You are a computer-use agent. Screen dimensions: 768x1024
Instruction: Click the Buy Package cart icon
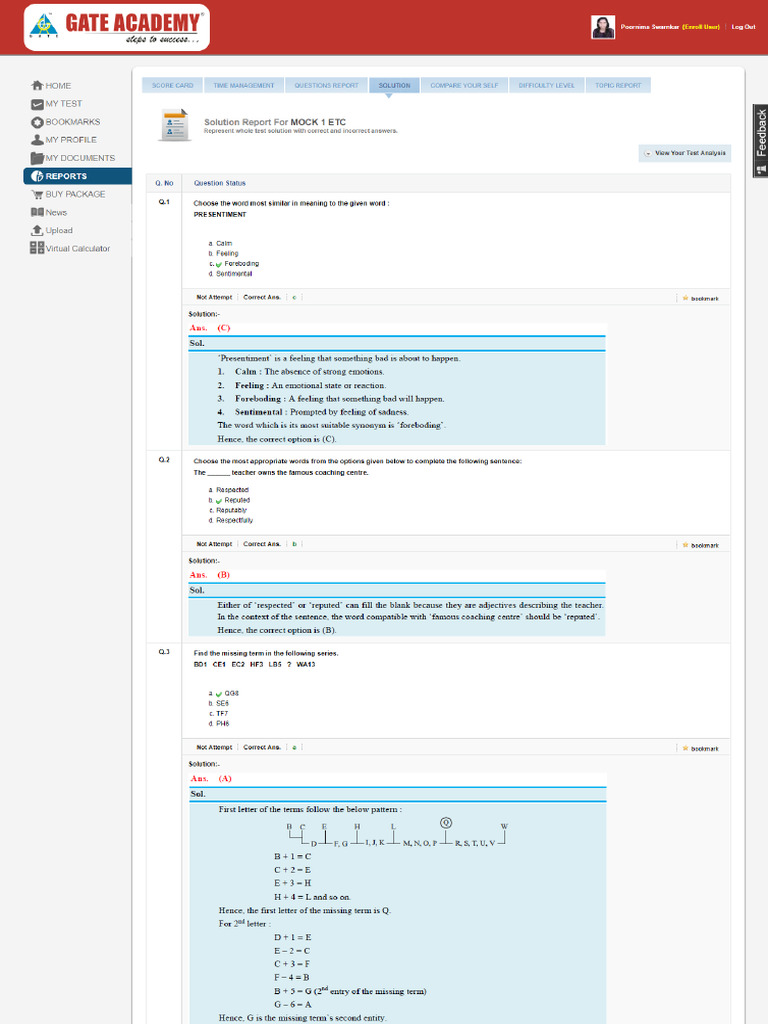(37, 194)
